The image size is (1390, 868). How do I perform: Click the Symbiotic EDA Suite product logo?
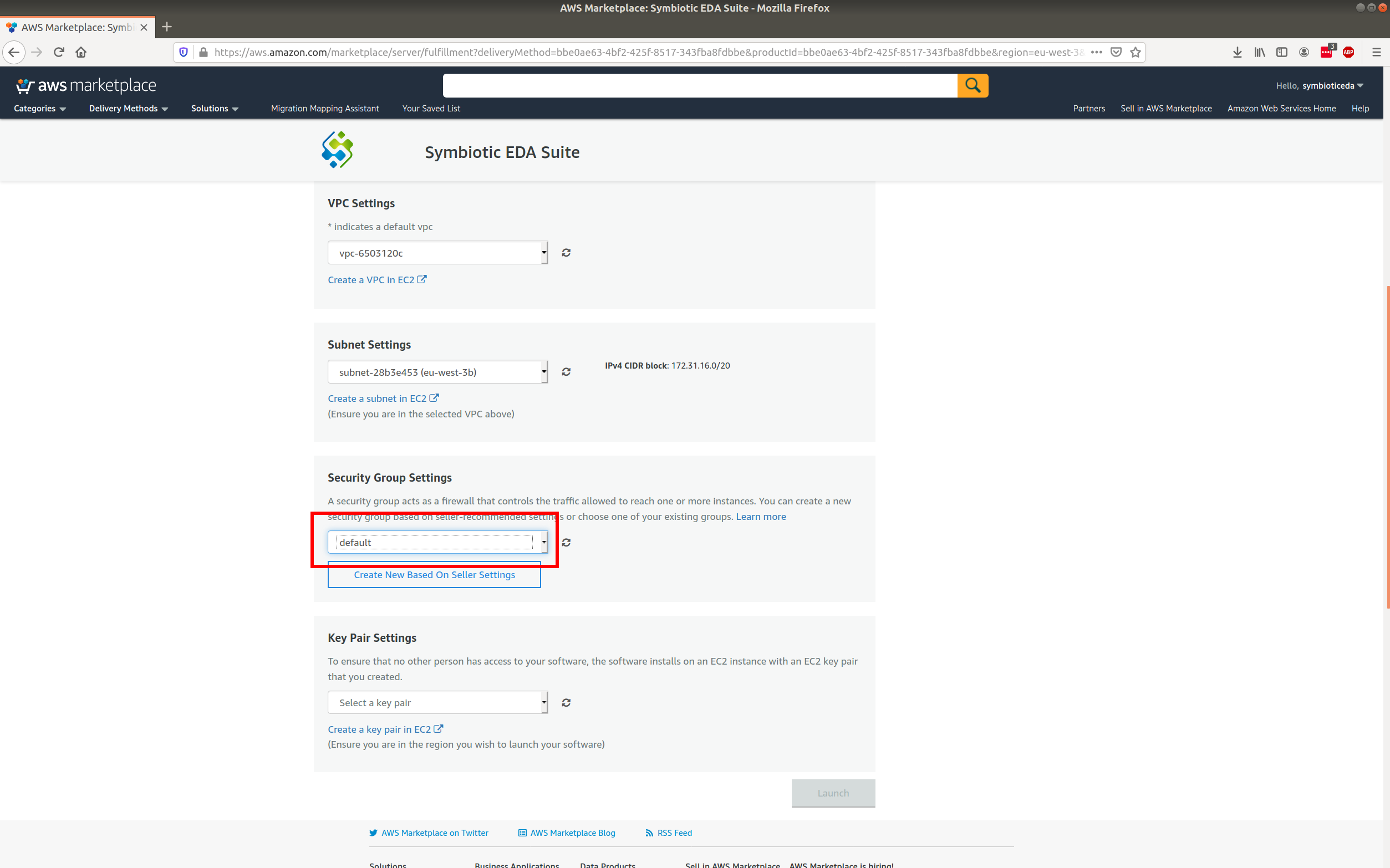pos(338,150)
